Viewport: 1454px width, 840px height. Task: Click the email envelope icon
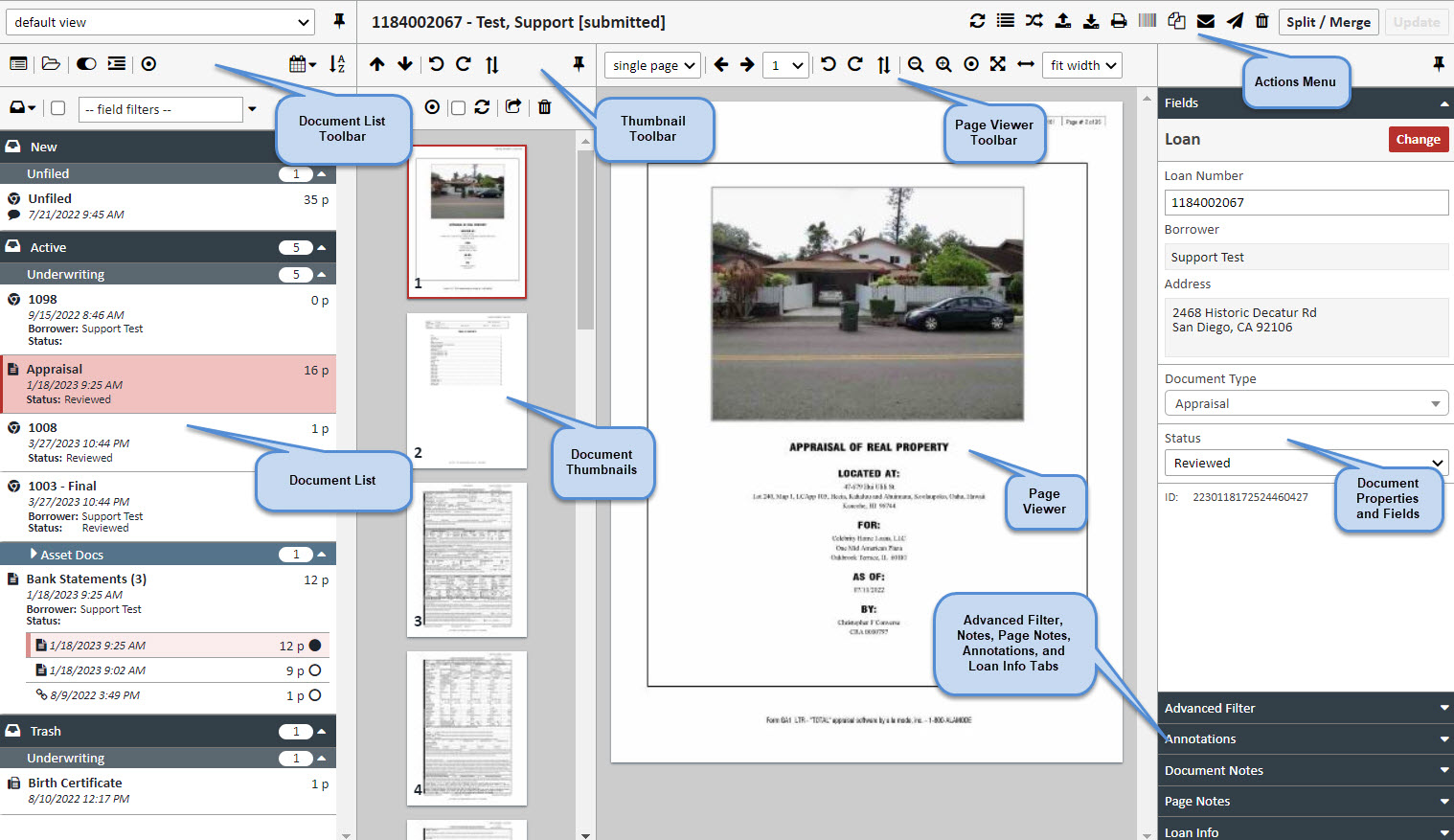point(1206,21)
